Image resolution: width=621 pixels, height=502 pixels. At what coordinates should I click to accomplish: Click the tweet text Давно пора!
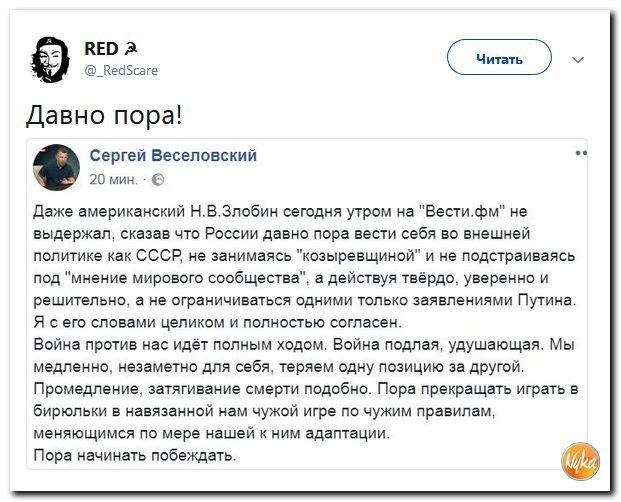tap(105, 115)
